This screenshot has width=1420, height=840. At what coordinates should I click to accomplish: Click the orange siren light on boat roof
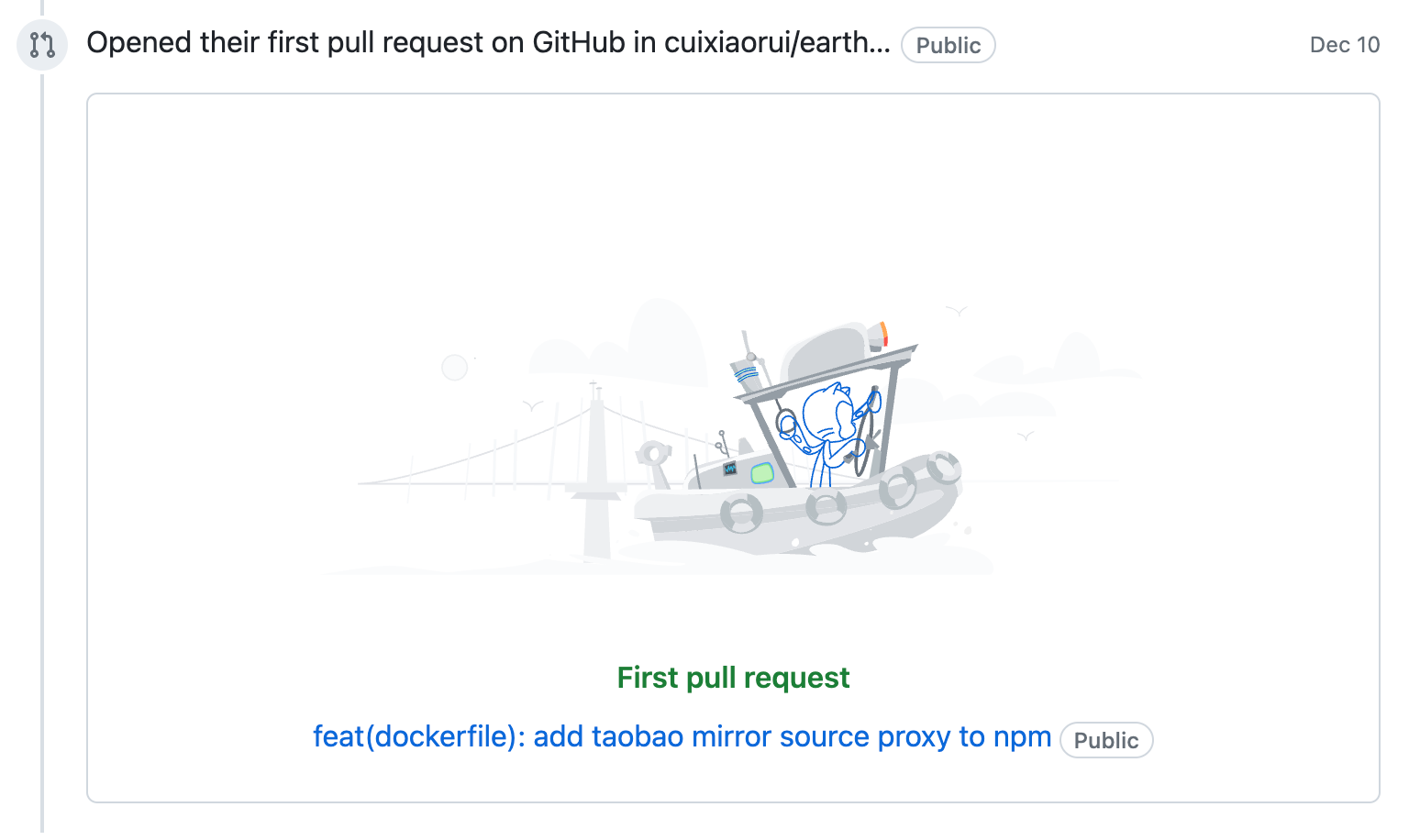(x=882, y=334)
